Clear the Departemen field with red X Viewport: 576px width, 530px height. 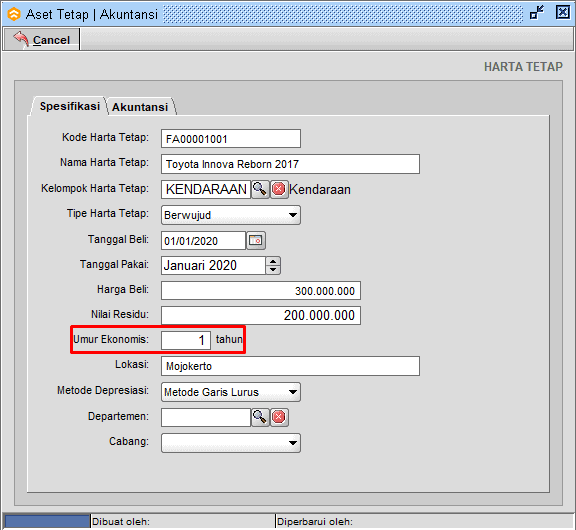(279, 417)
